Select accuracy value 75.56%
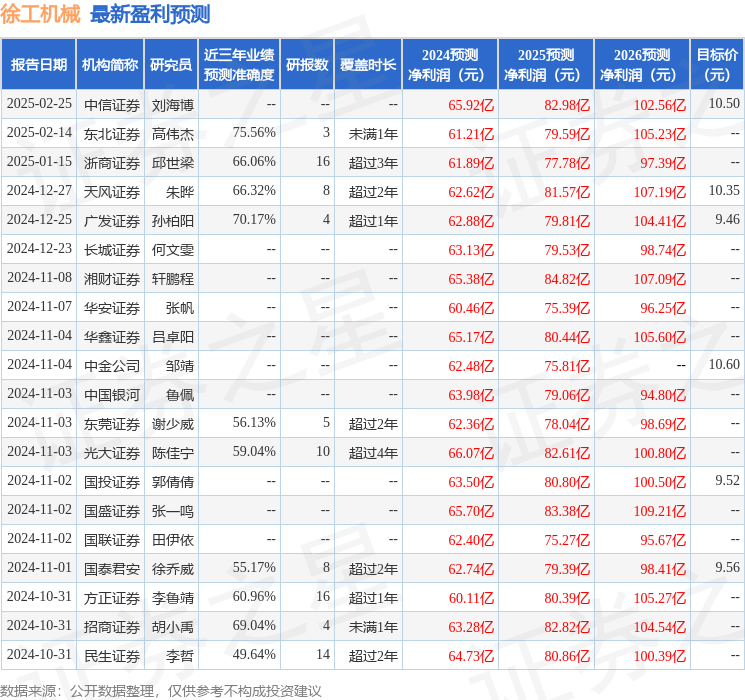745x700 pixels. click(254, 133)
